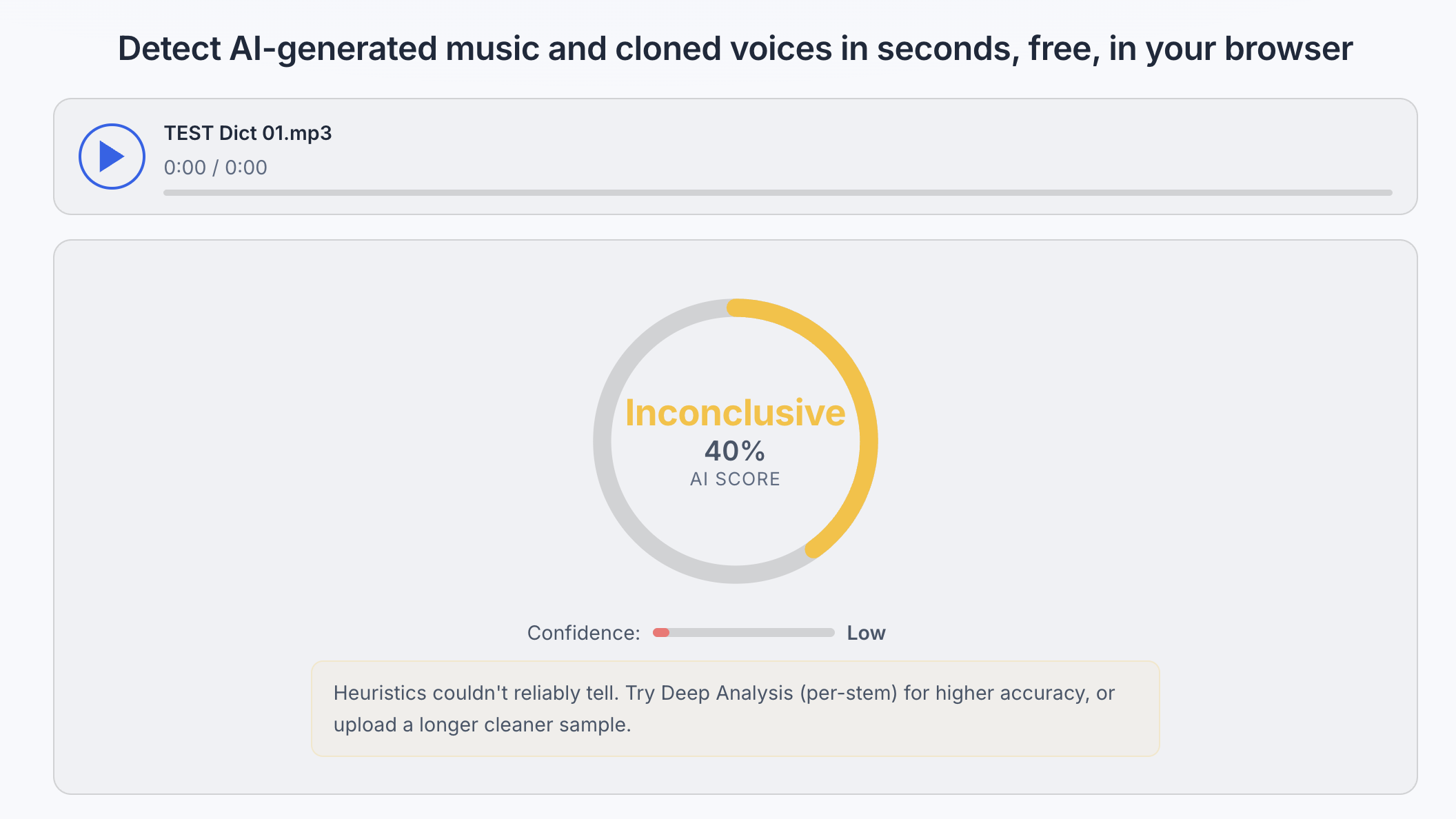
Task: Click the Deep Analysis (per-stem) hint text
Action: coord(779,693)
